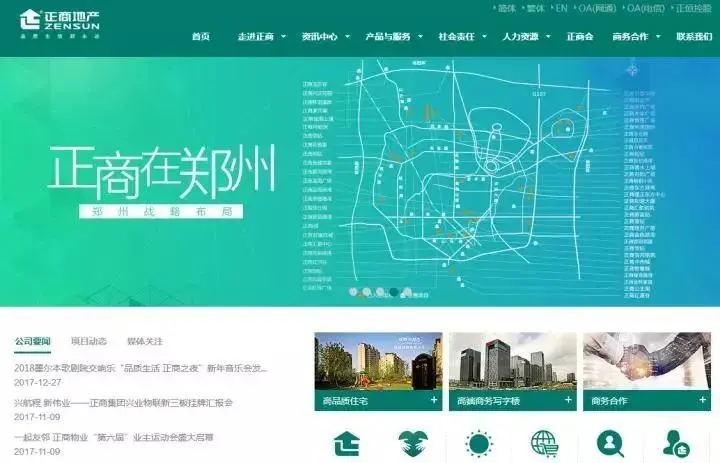Screen dimensions: 720x463
Task: Expand the 资讯中心 dropdown arrow
Action: coord(347,36)
